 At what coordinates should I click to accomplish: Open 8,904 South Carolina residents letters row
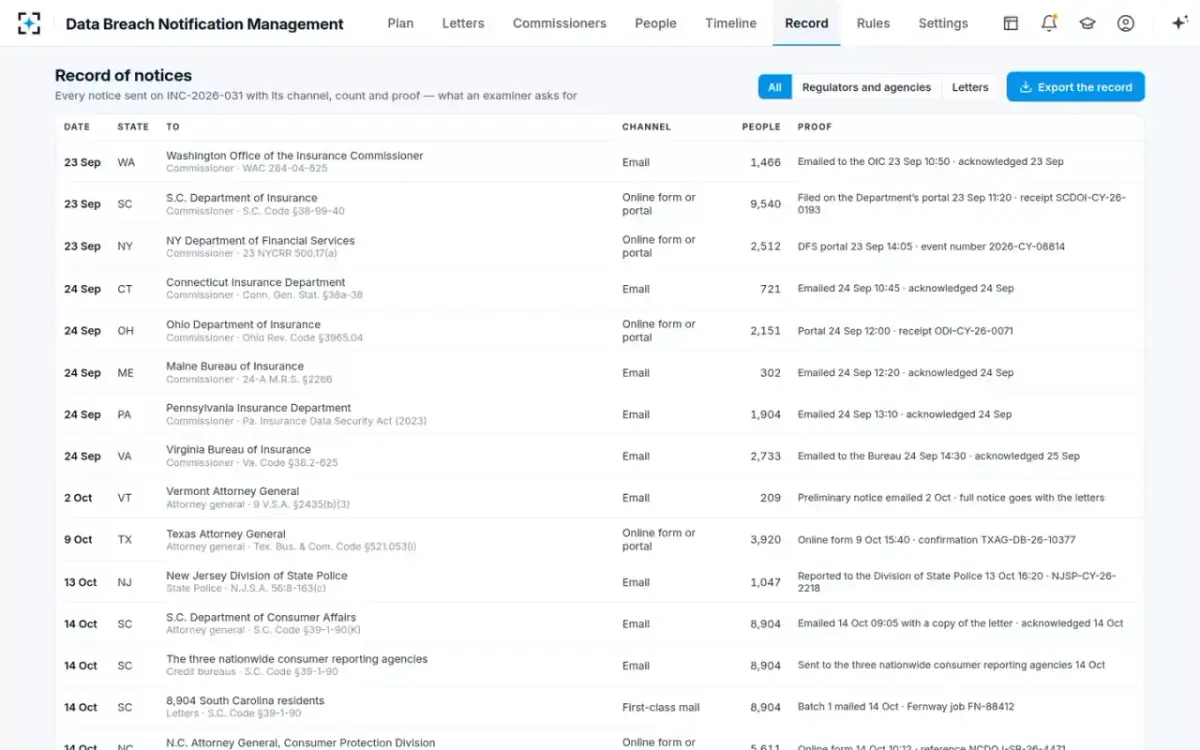(600, 707)
